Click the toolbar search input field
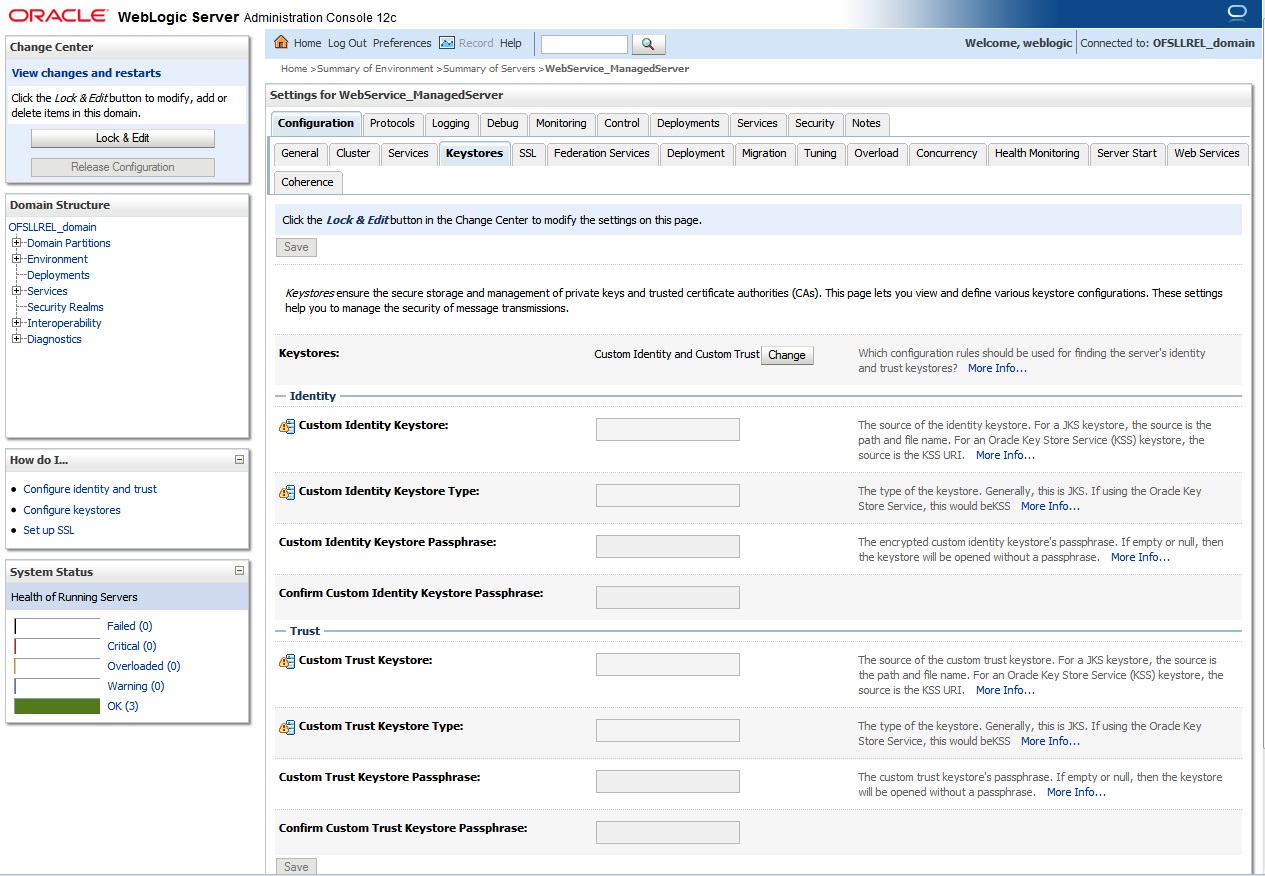 (584, 44)
